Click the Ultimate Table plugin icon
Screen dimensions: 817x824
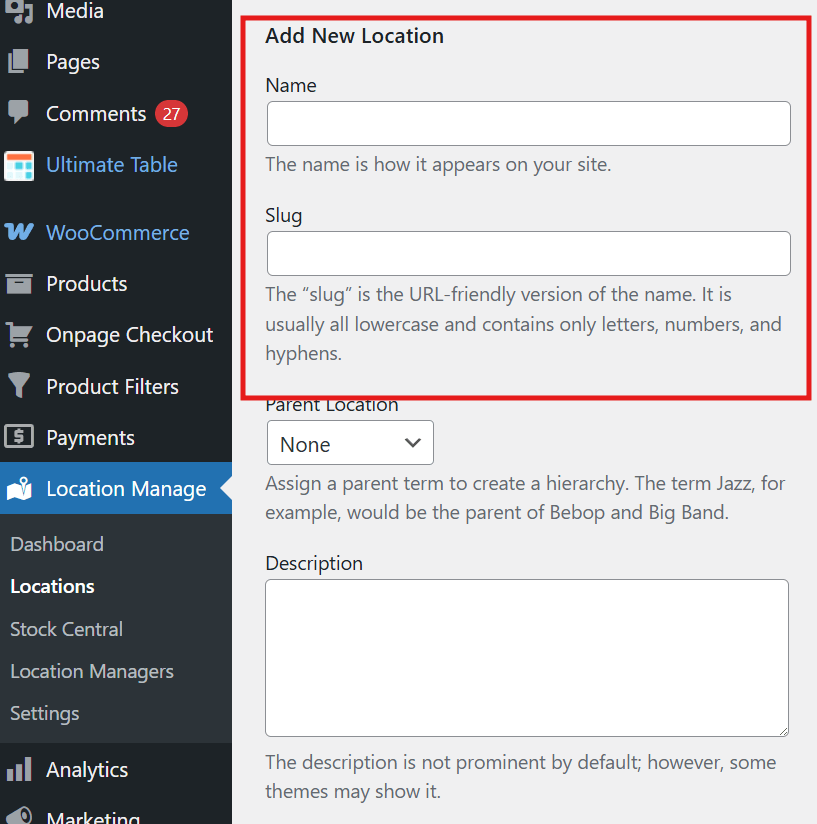click(x=21, y=164)
